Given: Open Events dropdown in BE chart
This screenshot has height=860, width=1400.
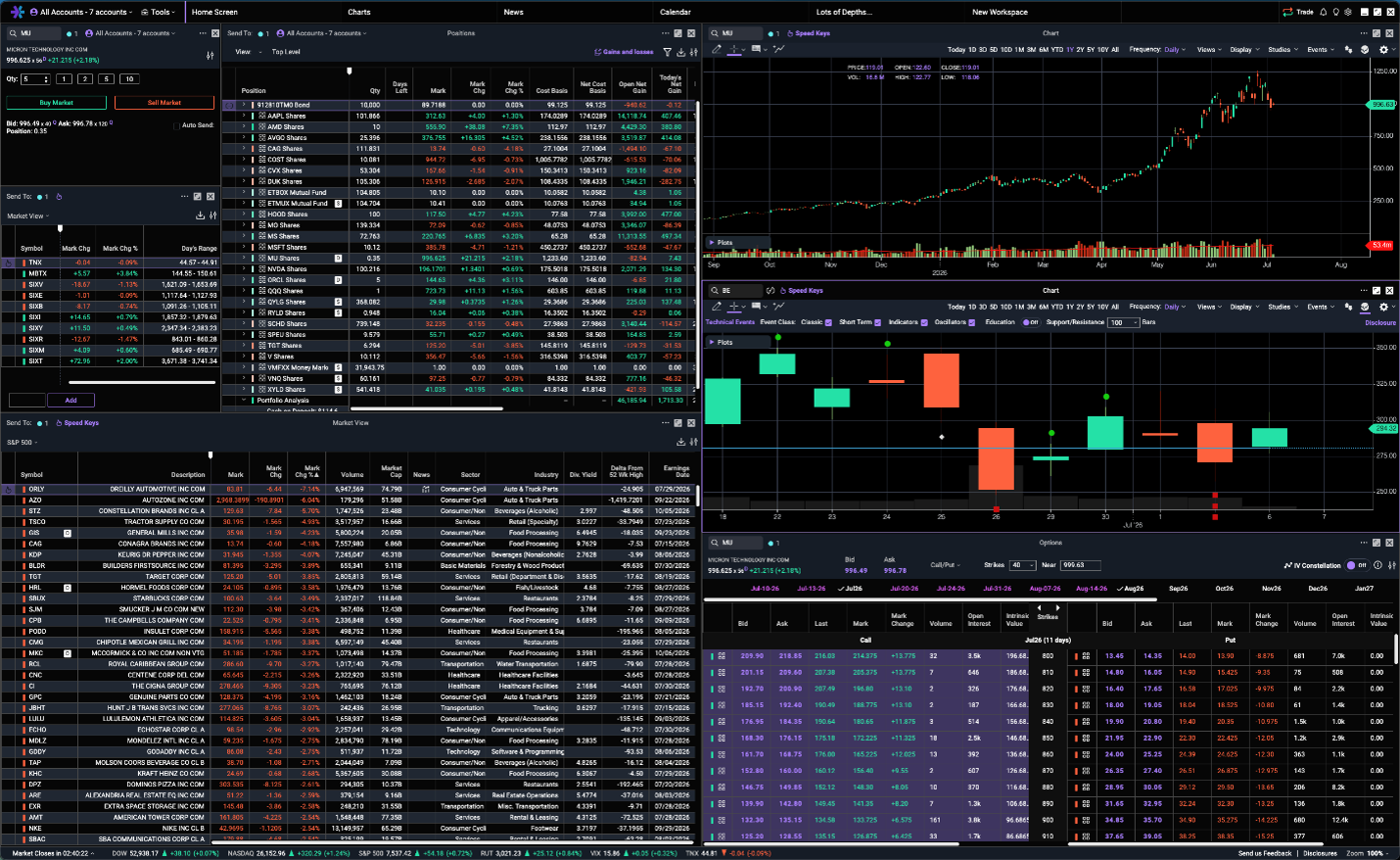Looking at the screenshot, I should click(x=1321, y=307).
